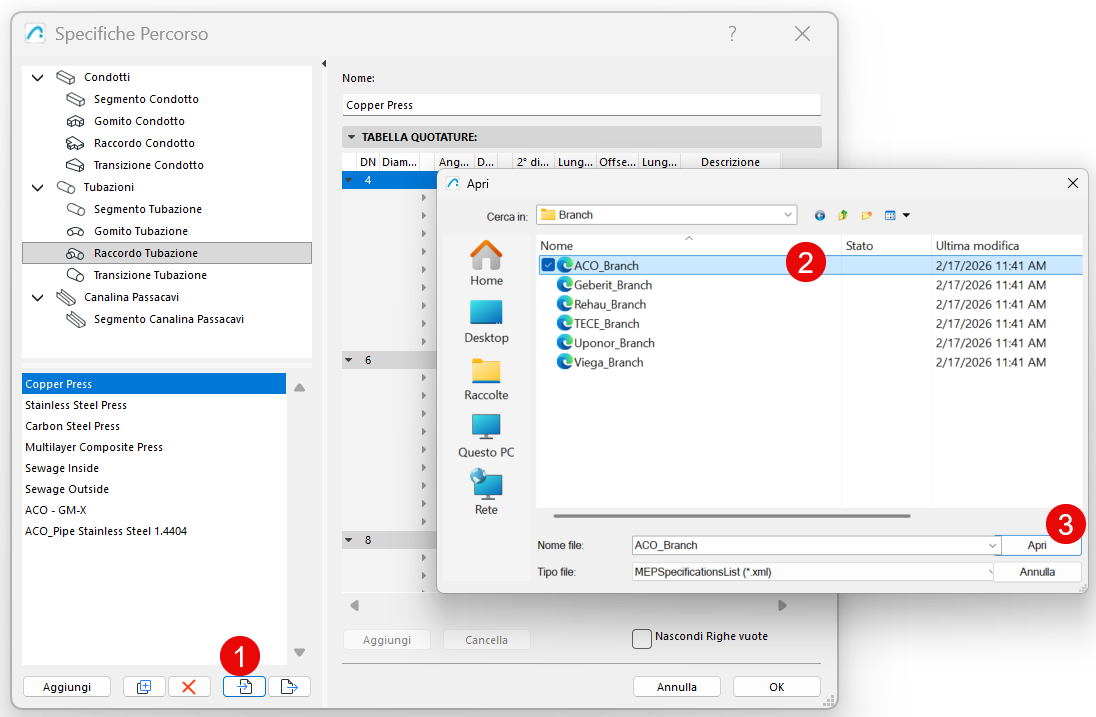Toggle Nascondi Righe vuote checkbox
Image resolution: width=1096 pixels, height=717 pixels.
(642, 639)
